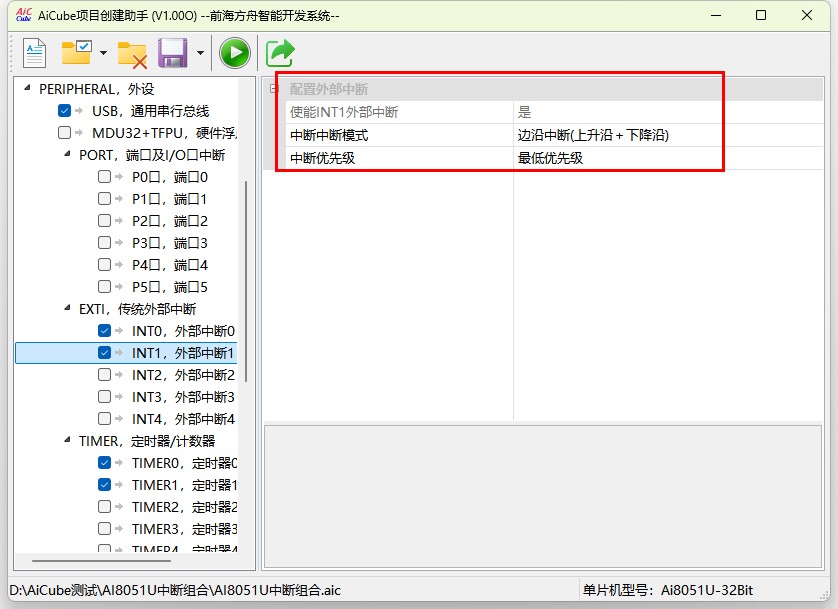Open dropdown arrow beside save icon
This screenshot has width=838, height=609.
(200, 53)
